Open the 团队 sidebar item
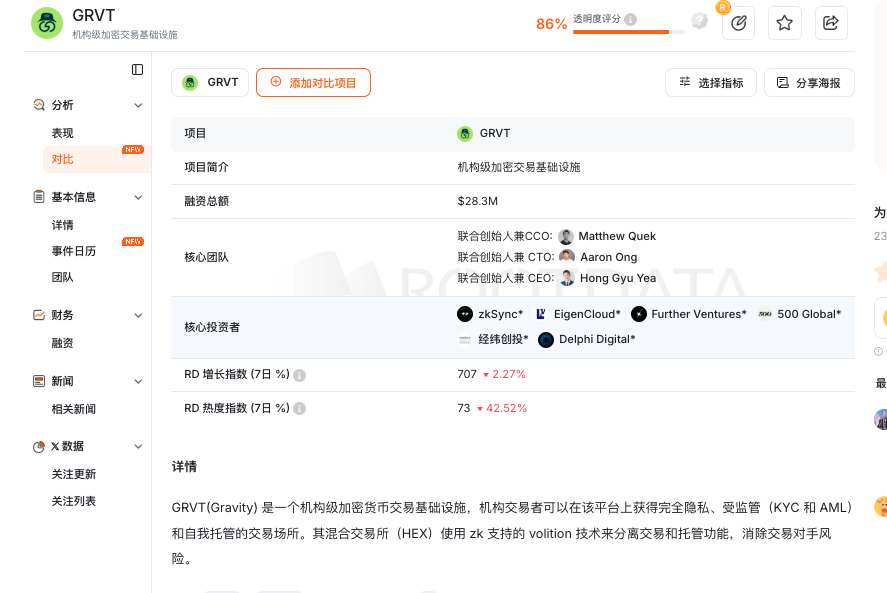 pos(63,277)
